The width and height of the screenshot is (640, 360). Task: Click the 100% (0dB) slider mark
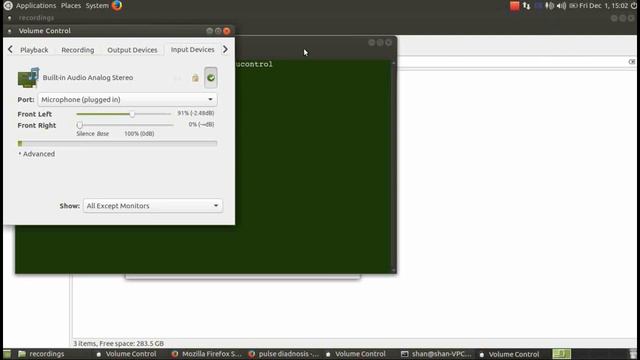(139, 133)
